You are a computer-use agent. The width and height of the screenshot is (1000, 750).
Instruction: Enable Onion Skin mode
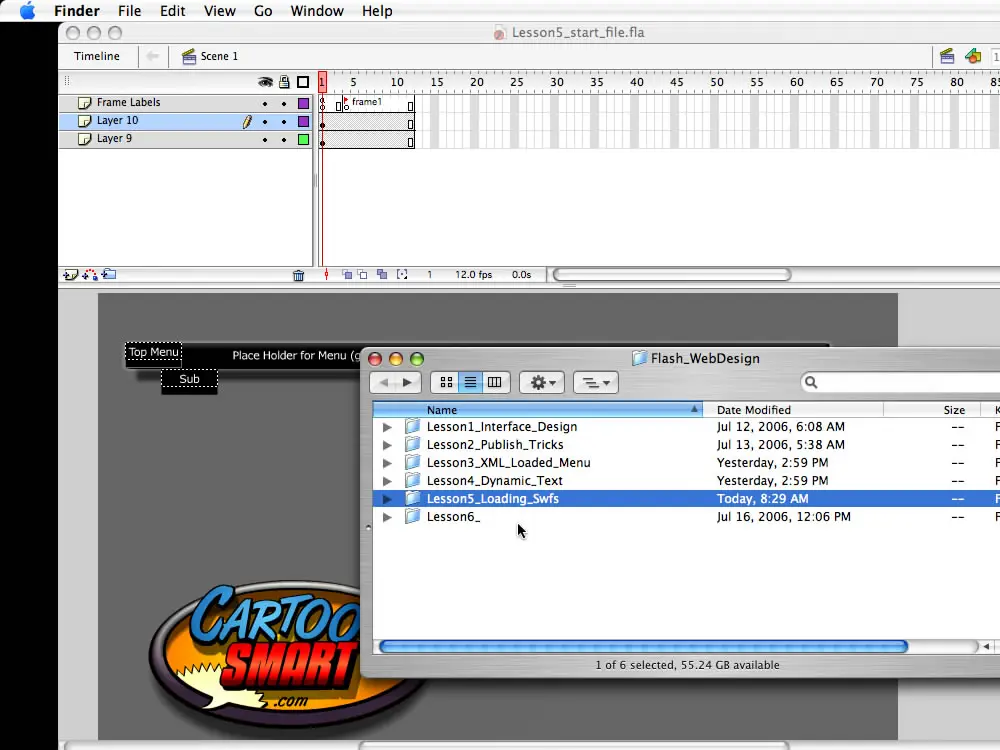tap(347, 275)
